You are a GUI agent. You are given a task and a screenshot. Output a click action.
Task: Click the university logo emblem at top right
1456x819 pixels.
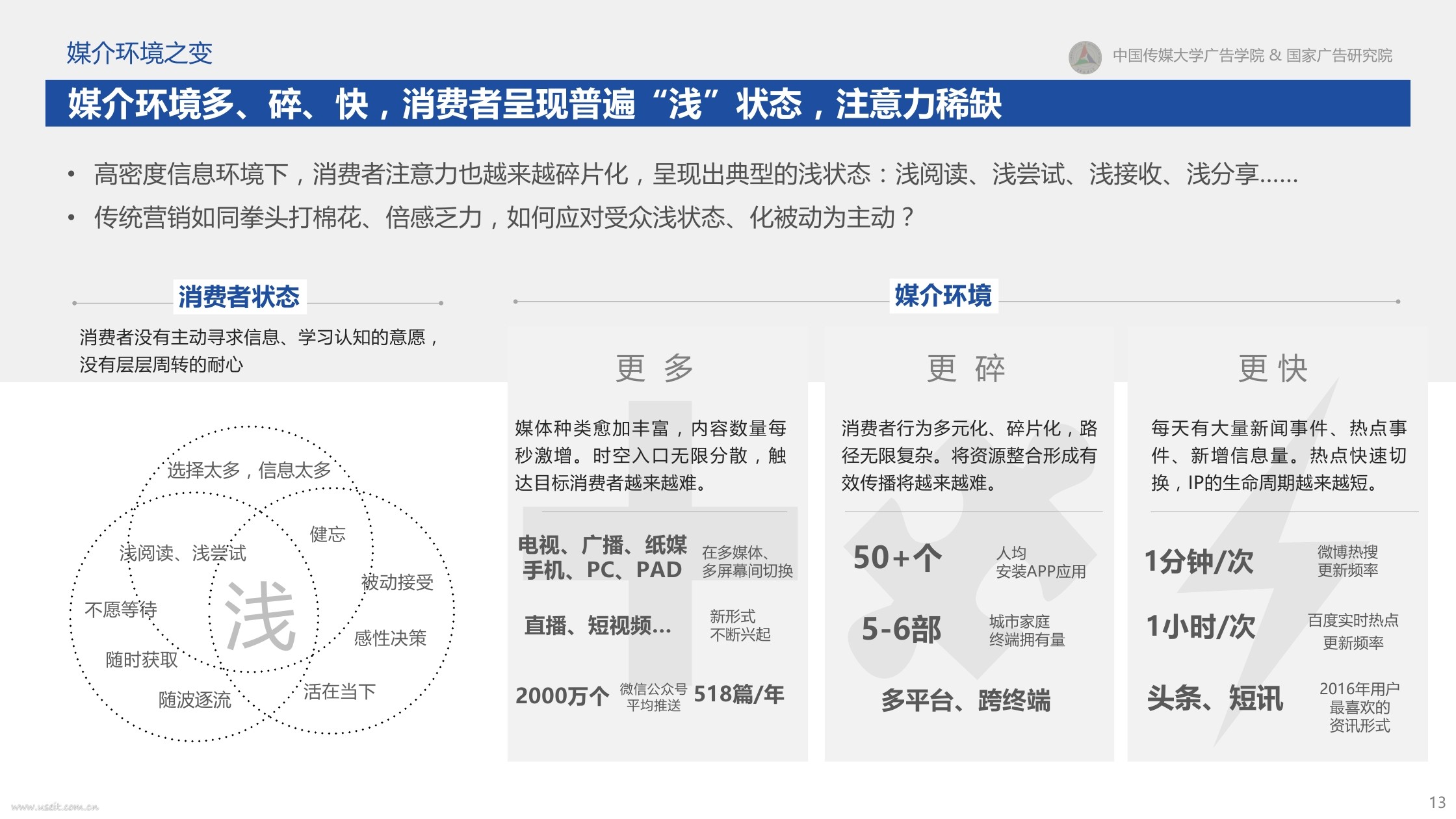pyautogui.click(x=1085, y=57)
